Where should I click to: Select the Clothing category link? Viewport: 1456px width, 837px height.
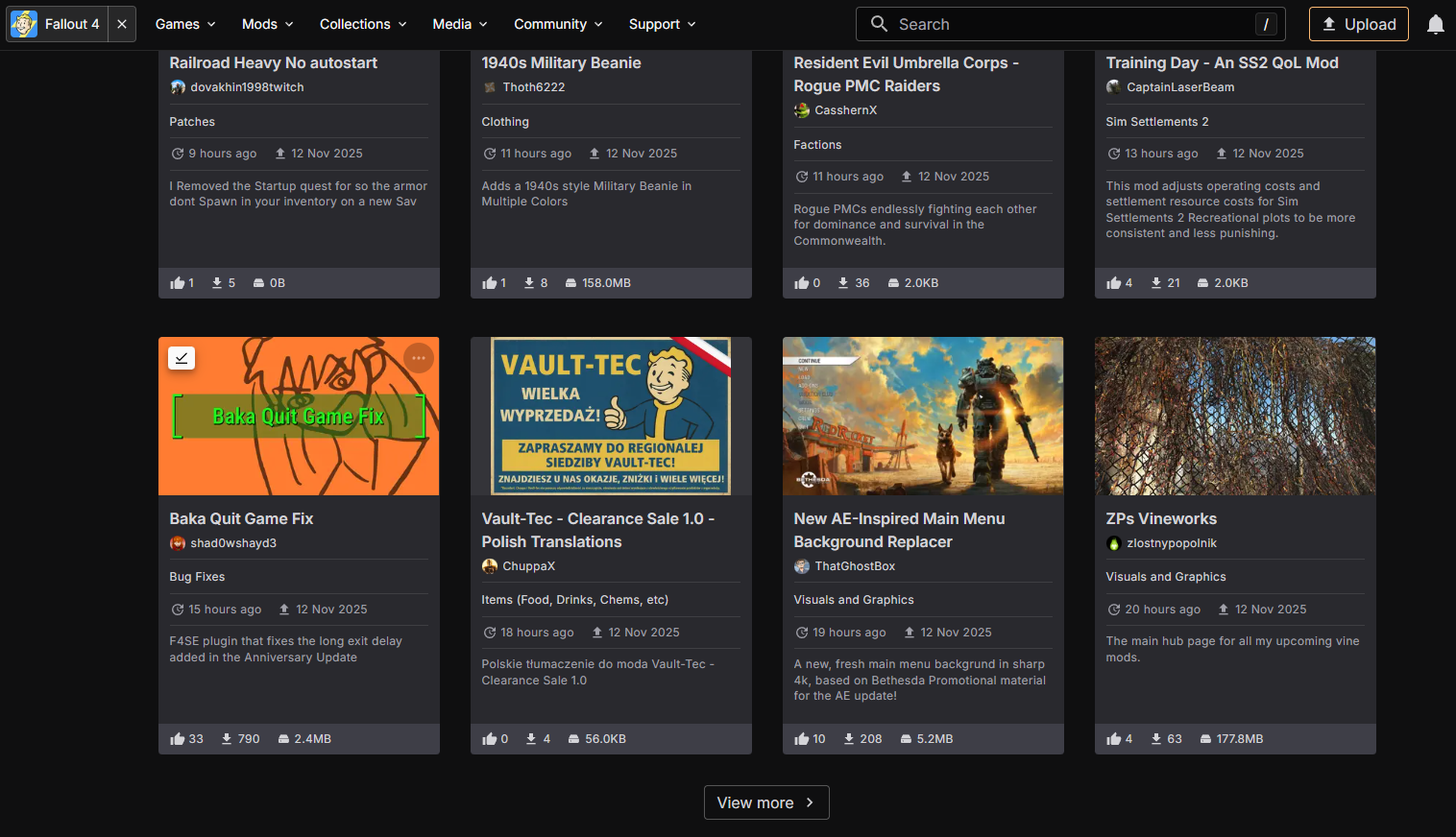[x=506, y=122]
